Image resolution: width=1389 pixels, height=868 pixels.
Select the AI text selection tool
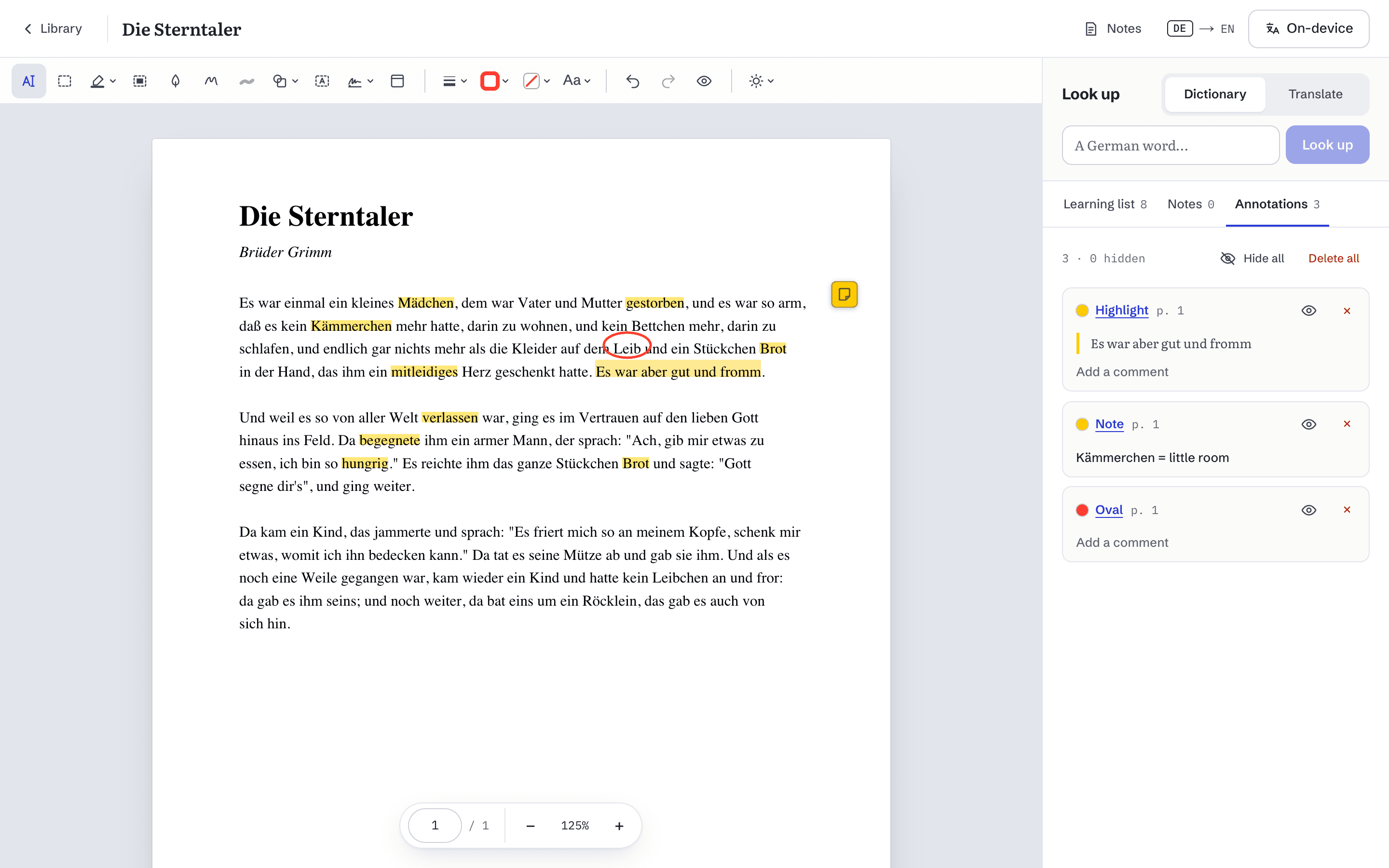(x=29, y=81)
